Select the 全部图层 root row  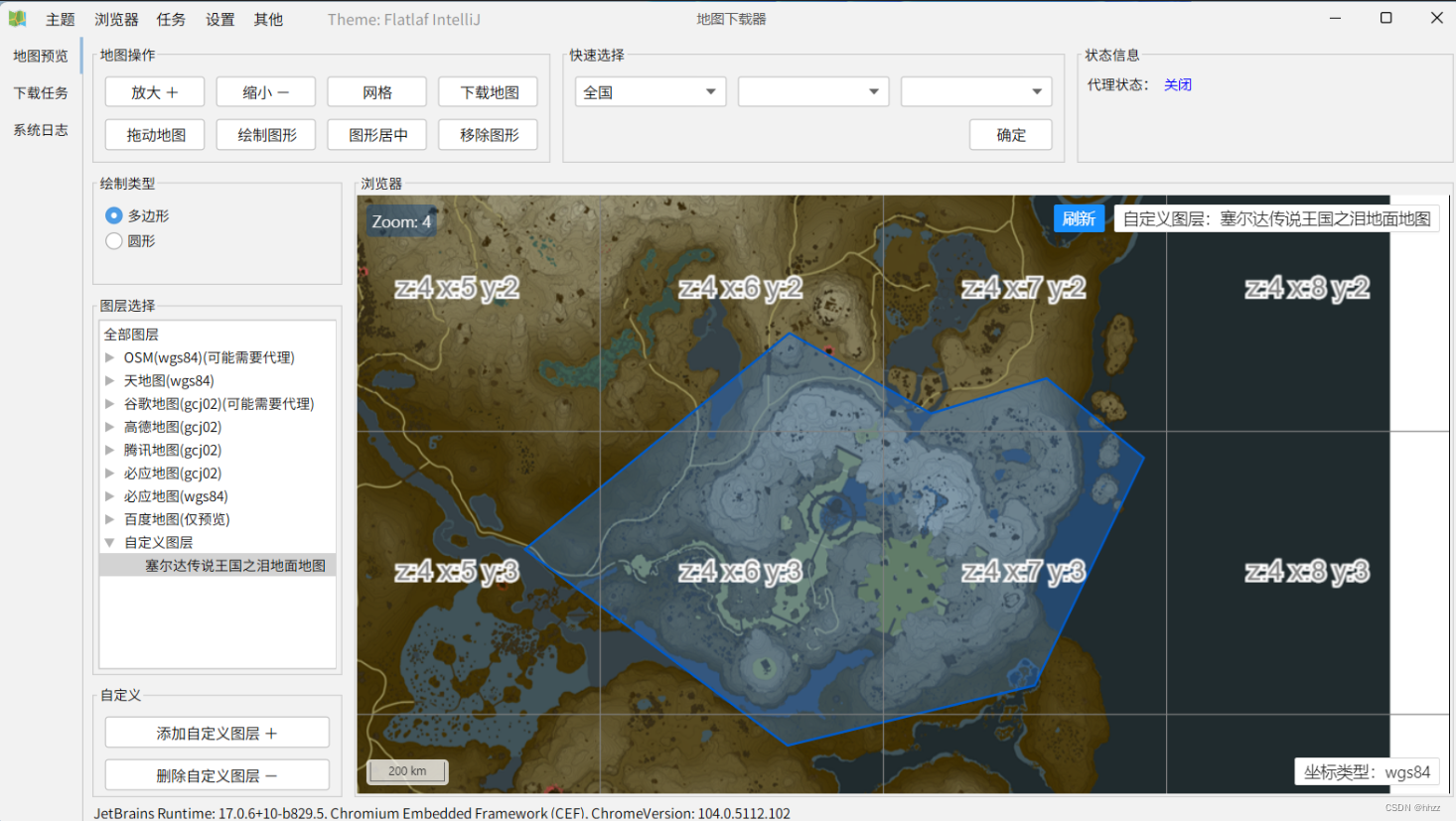tap(218, 335)
